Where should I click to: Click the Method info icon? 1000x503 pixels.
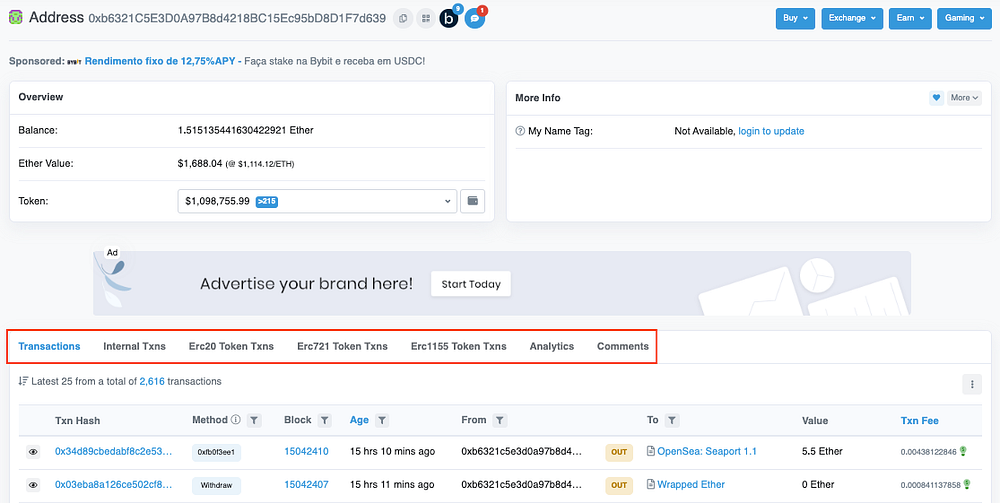(235, 419)
